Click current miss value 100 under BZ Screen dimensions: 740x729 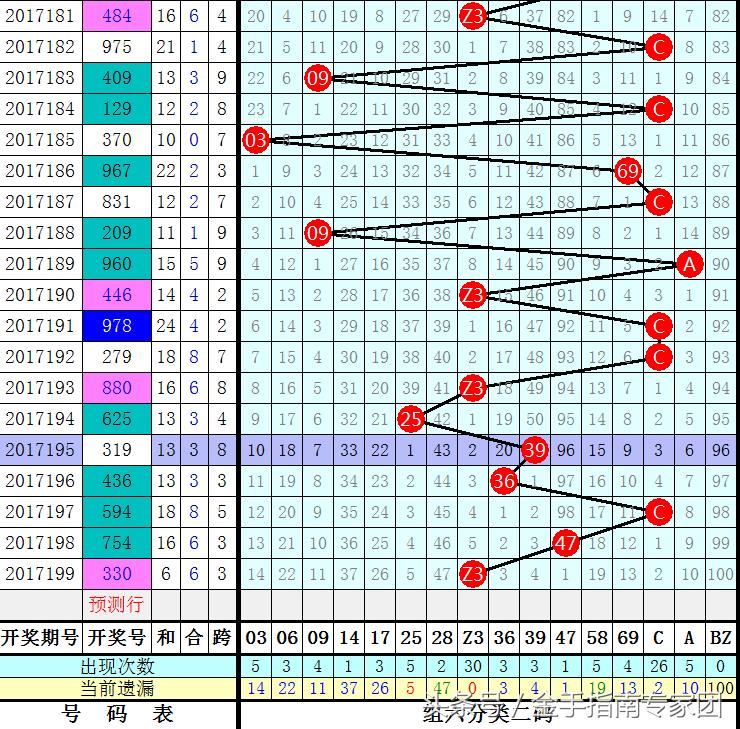point(721,688)
